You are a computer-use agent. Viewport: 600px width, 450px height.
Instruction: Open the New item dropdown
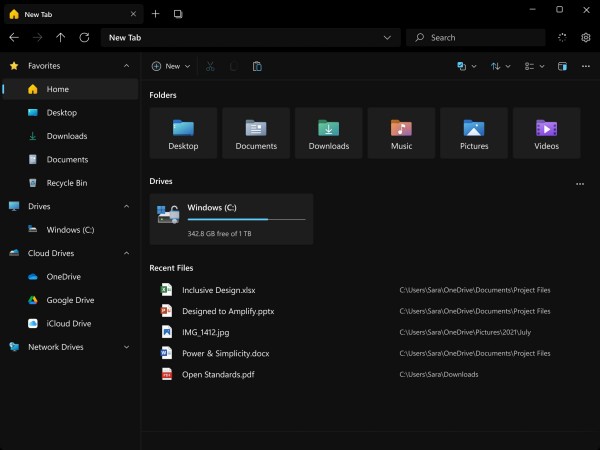[171, 66]
